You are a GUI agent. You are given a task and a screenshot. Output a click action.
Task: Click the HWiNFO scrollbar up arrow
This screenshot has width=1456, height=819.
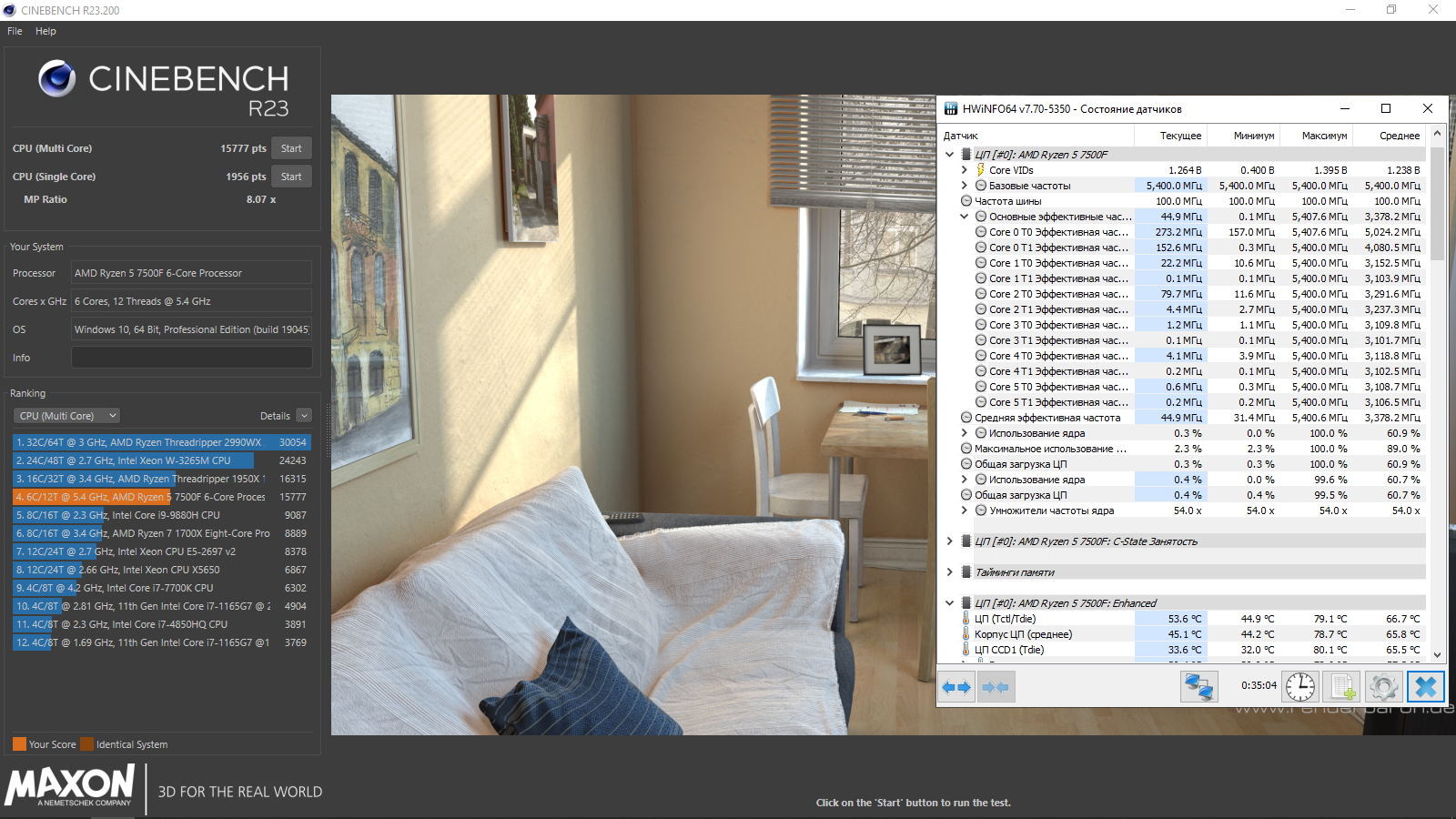(x=1437, y=133)
